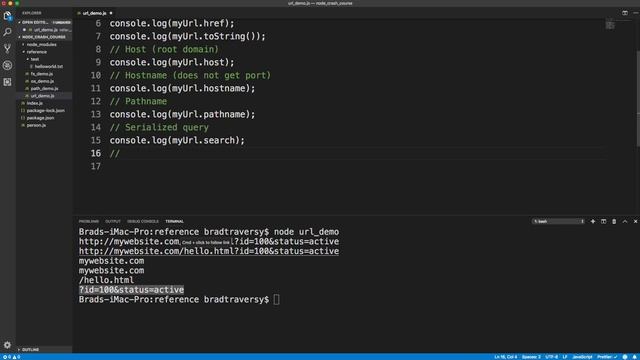
Task: Collapse the reference folder
Action: point(37,52)
